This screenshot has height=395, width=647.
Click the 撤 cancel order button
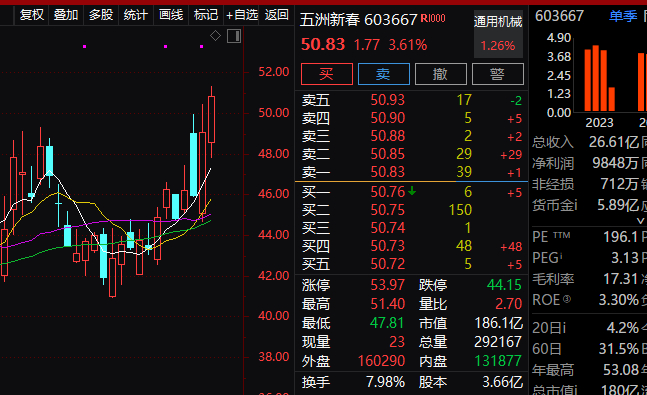(441, 74)
